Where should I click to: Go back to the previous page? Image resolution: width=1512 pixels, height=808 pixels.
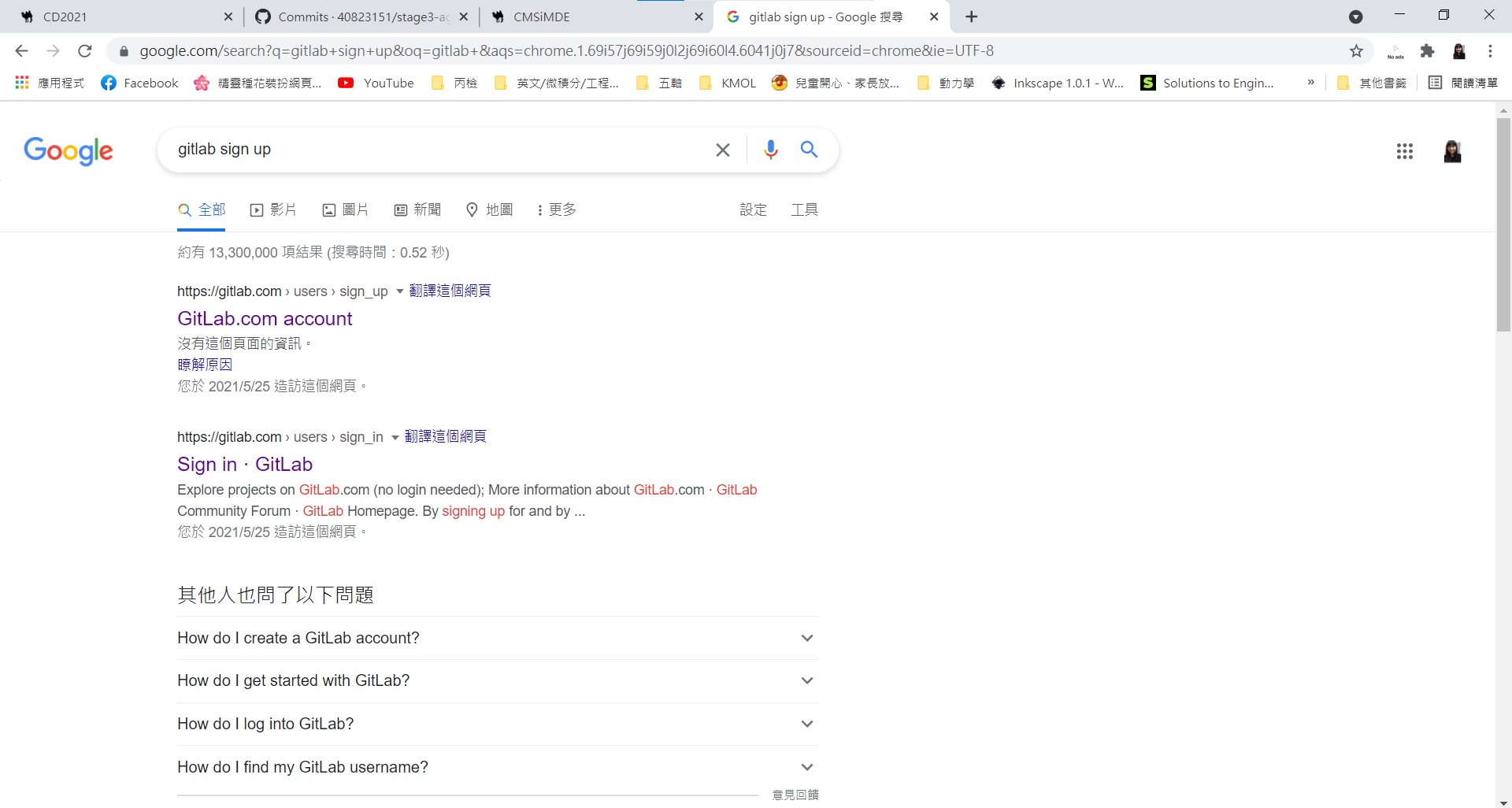21,51
